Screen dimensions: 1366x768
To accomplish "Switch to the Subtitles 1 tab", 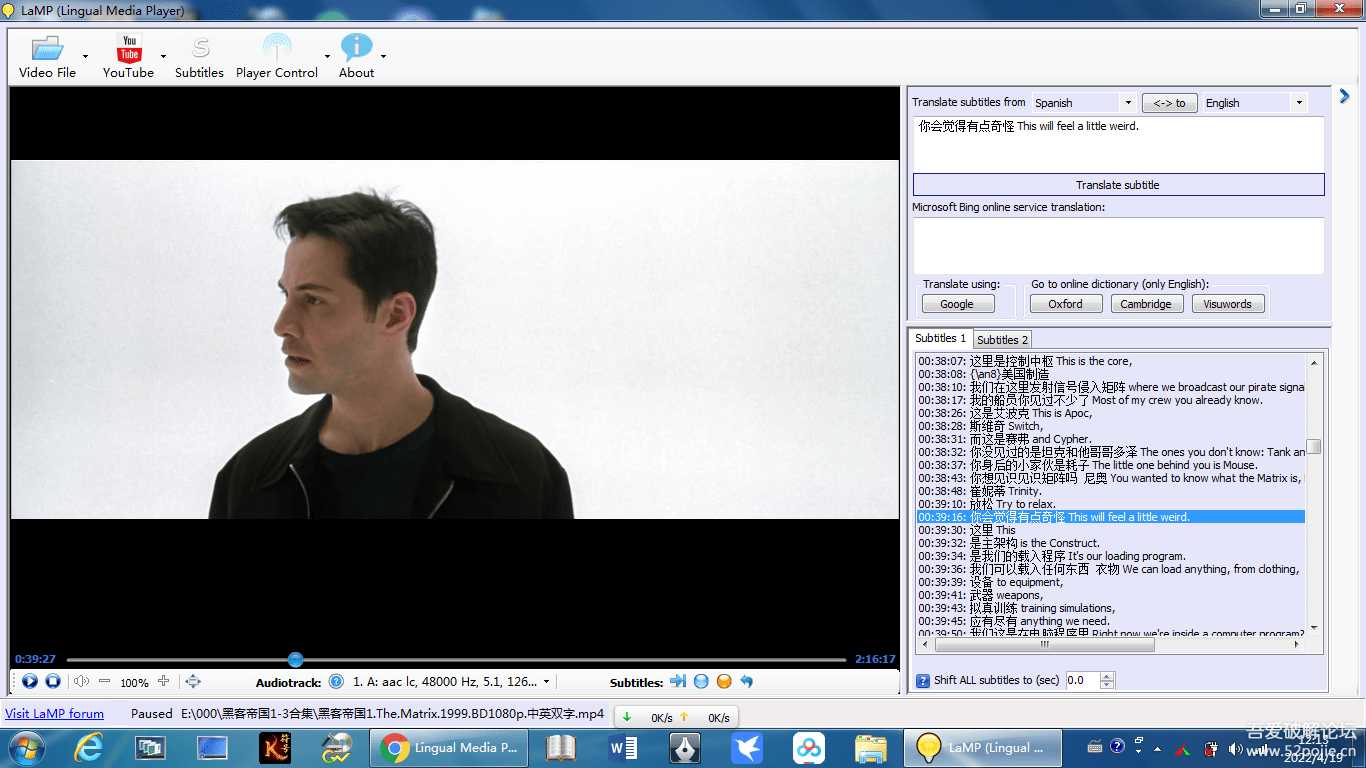I will coord(940,338).
